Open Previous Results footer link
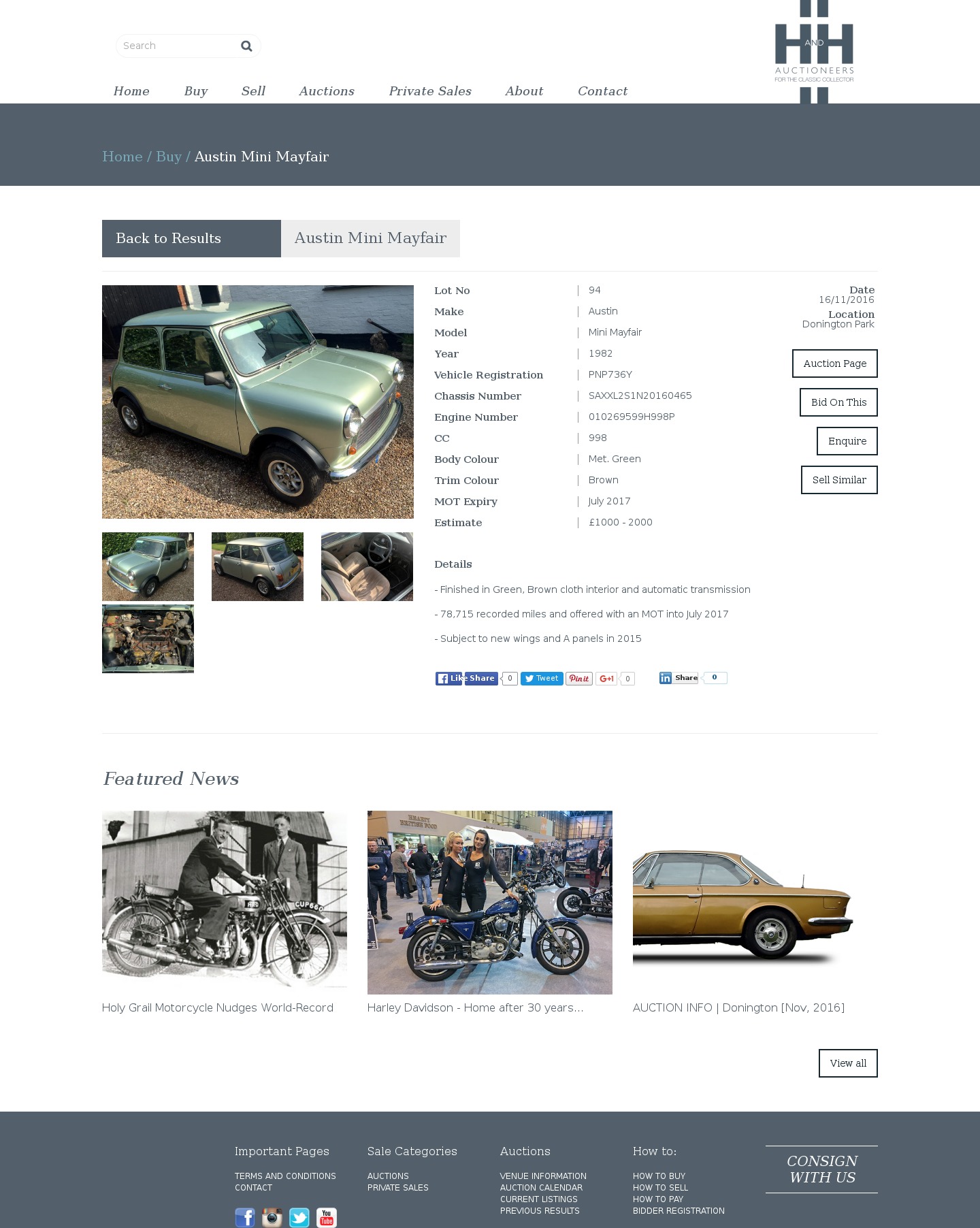Viewport: 980px width, 1228px height. pyautogui.click(x=540, y=1211)
